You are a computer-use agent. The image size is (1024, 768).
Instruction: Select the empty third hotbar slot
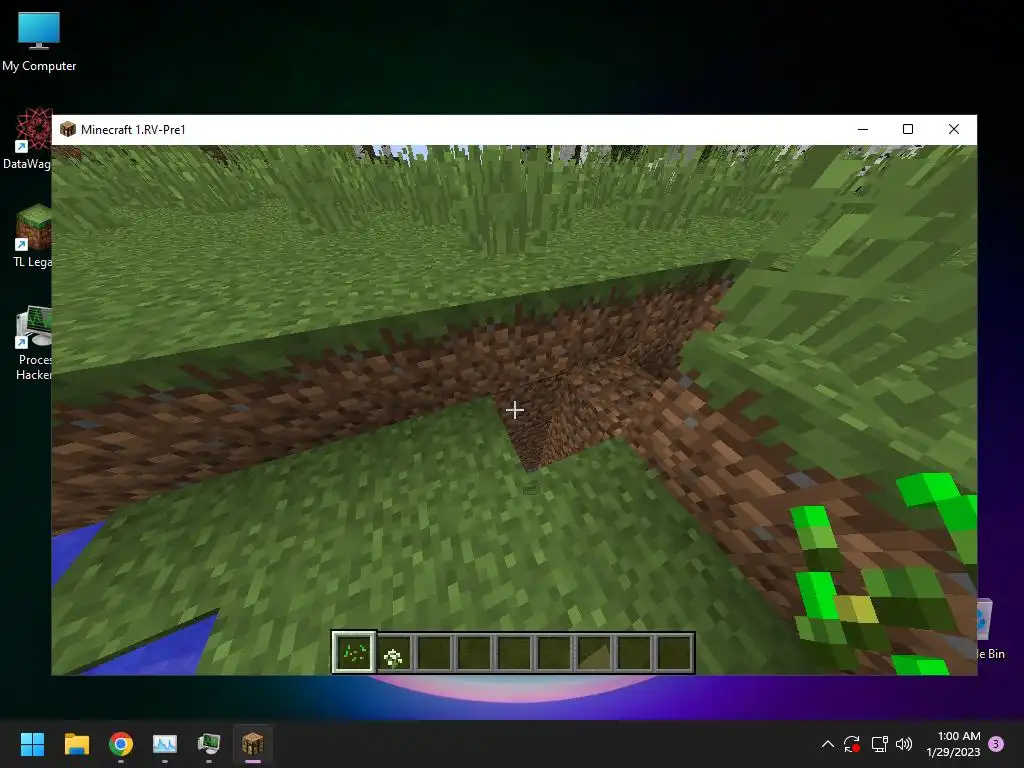pos(434,653)
